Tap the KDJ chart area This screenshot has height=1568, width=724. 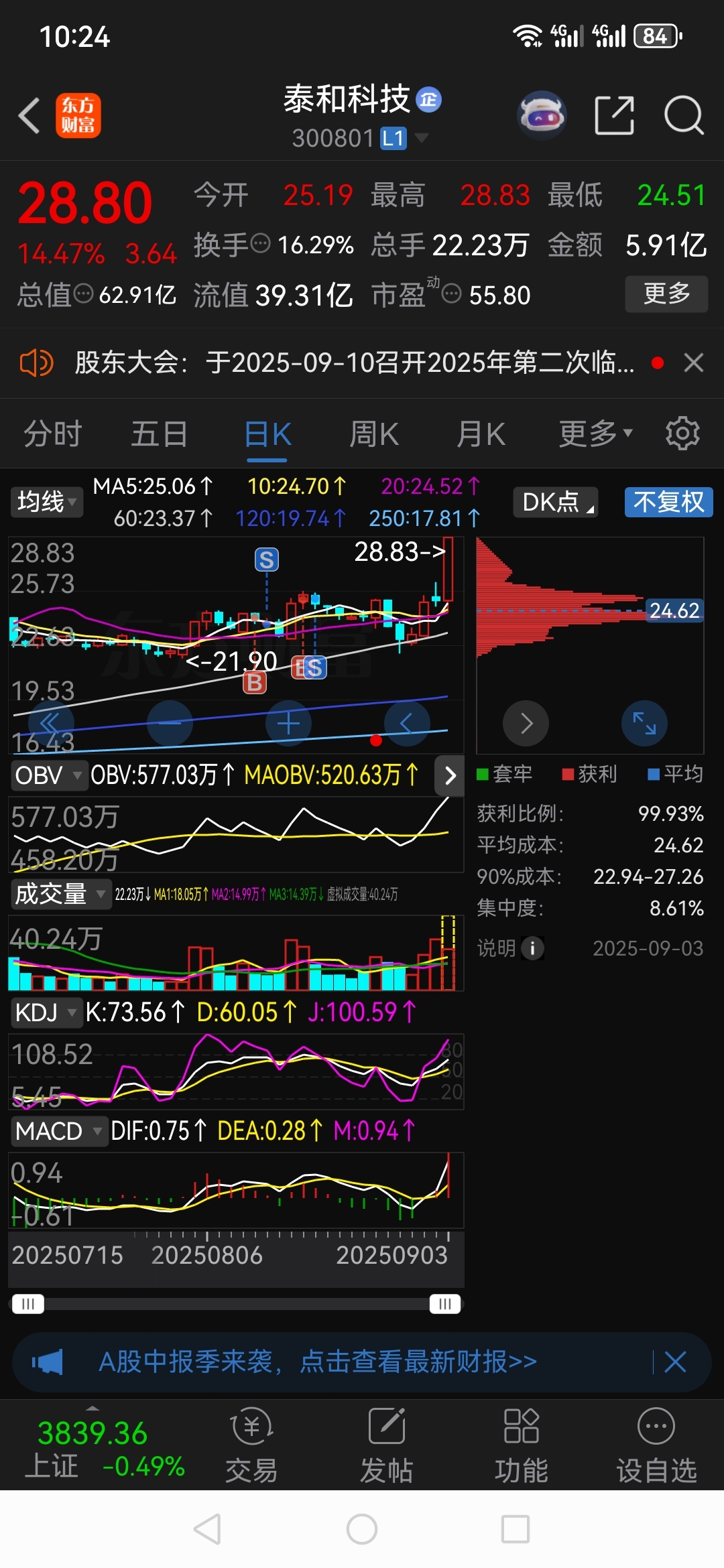(x=236, y=1071)
